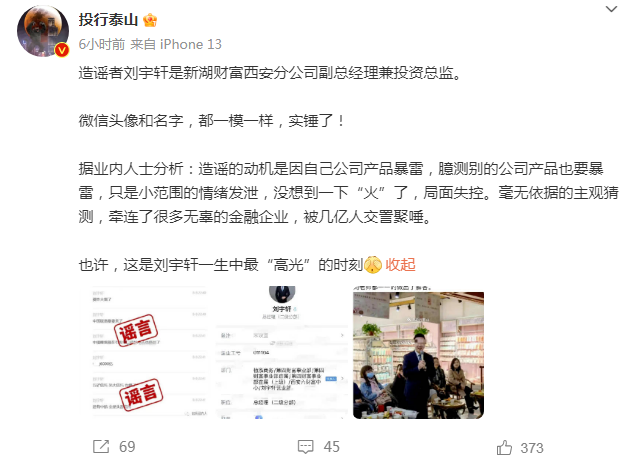Click the 6小时前 timestamp link
633x458 pixels.
tap(102, 44)
